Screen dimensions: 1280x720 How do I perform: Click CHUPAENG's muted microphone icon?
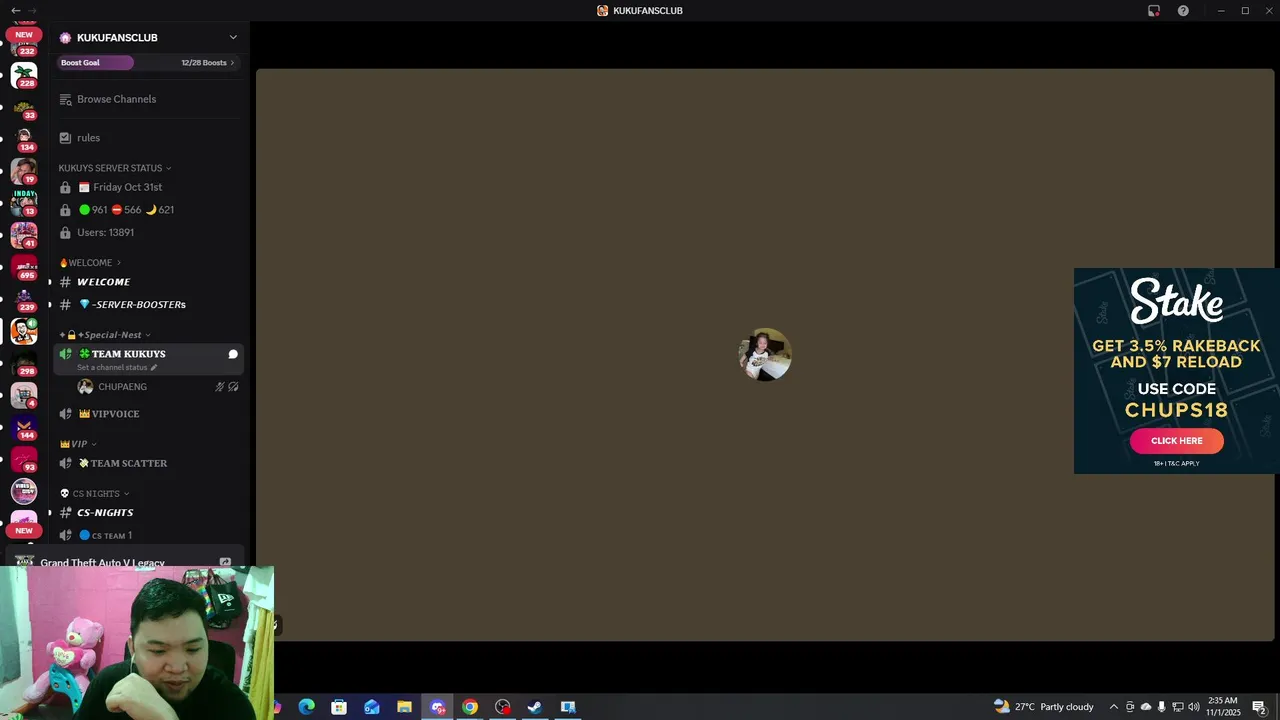219,387
